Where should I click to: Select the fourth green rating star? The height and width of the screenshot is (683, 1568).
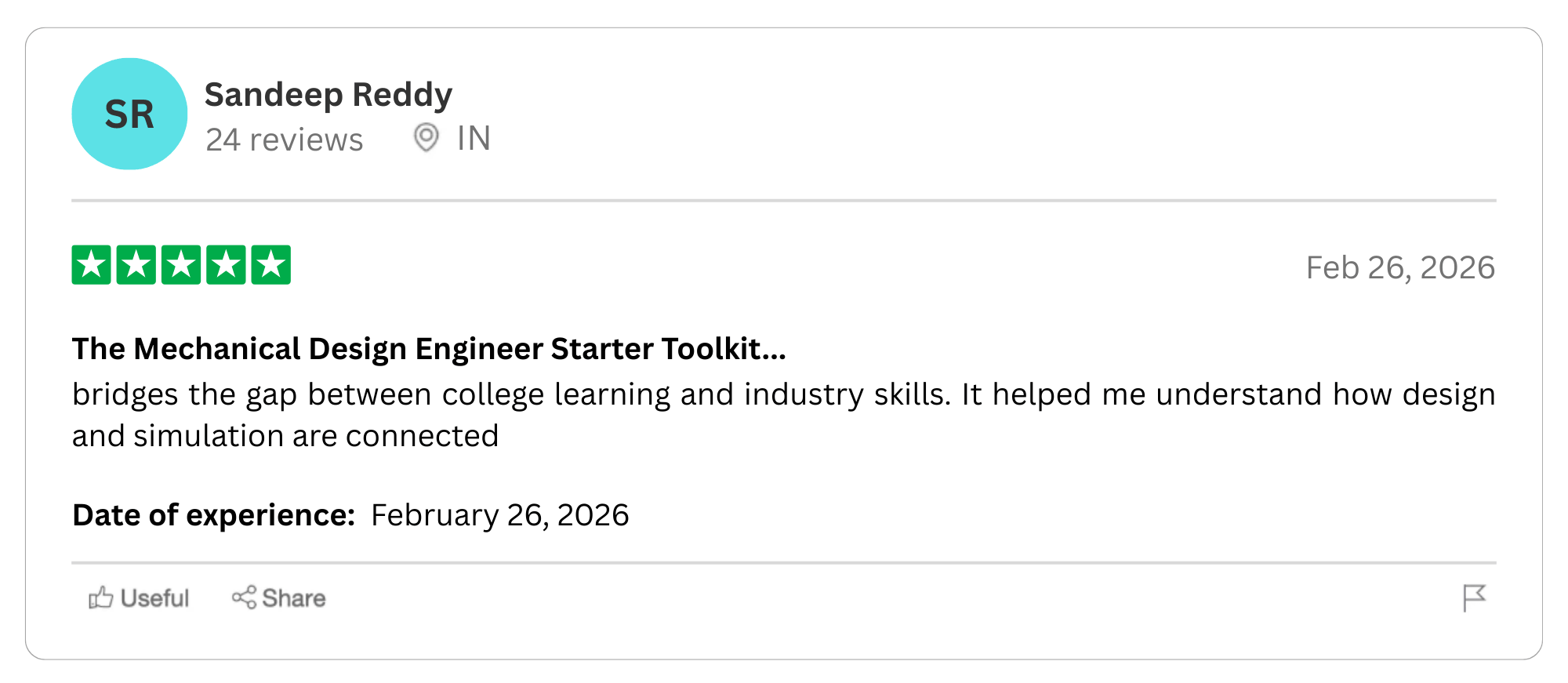[x=226, y=265]
